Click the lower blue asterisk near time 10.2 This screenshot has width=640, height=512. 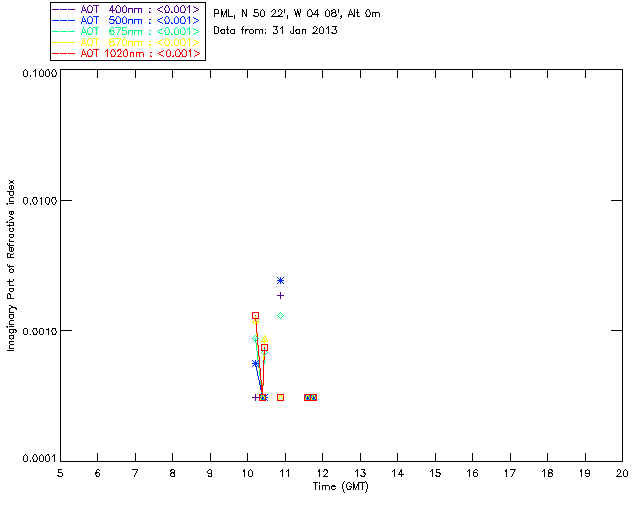pos(256,363)
